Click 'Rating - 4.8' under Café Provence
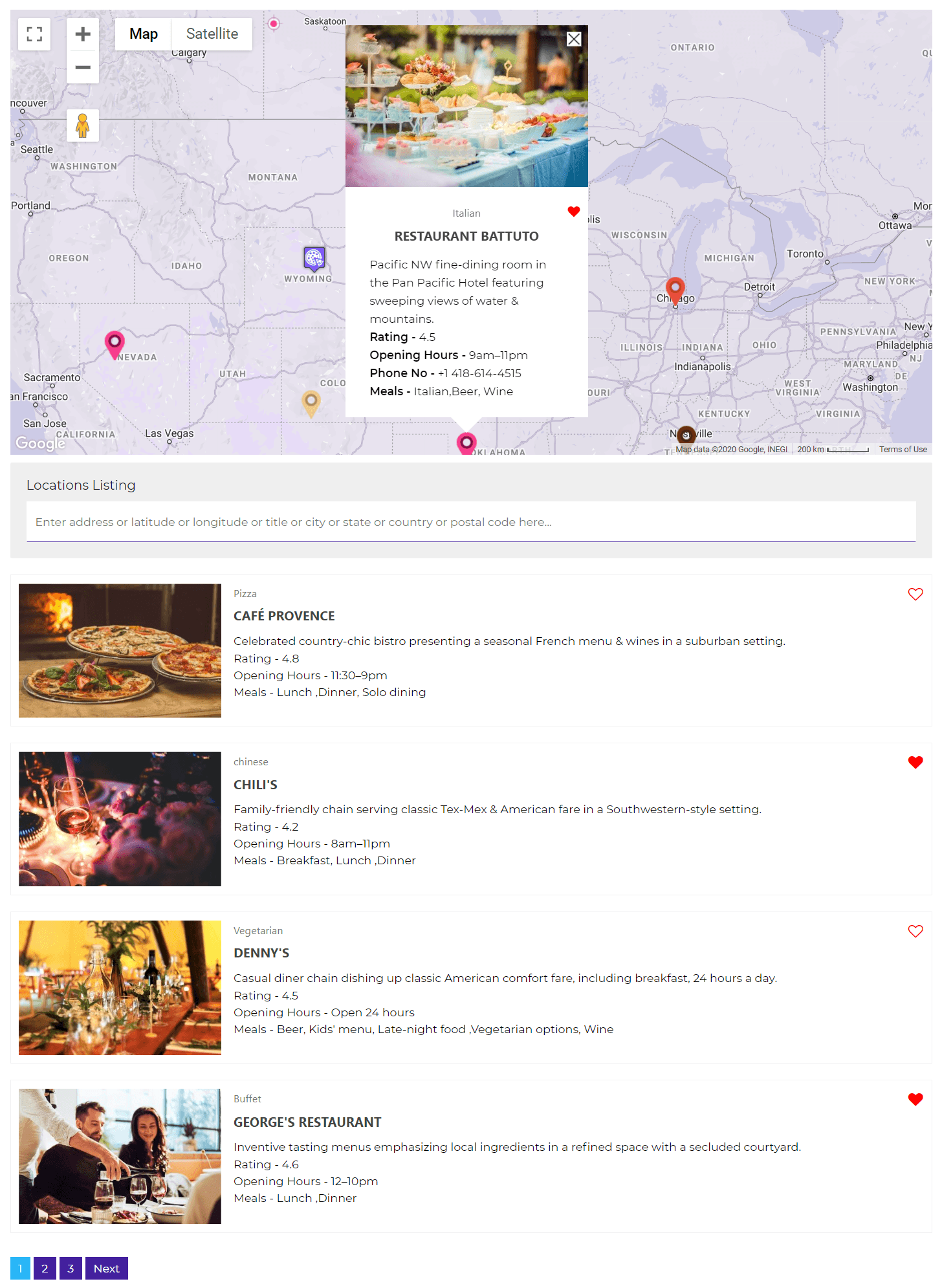This screenshot has height=1288, width=942. click(266, 659)
